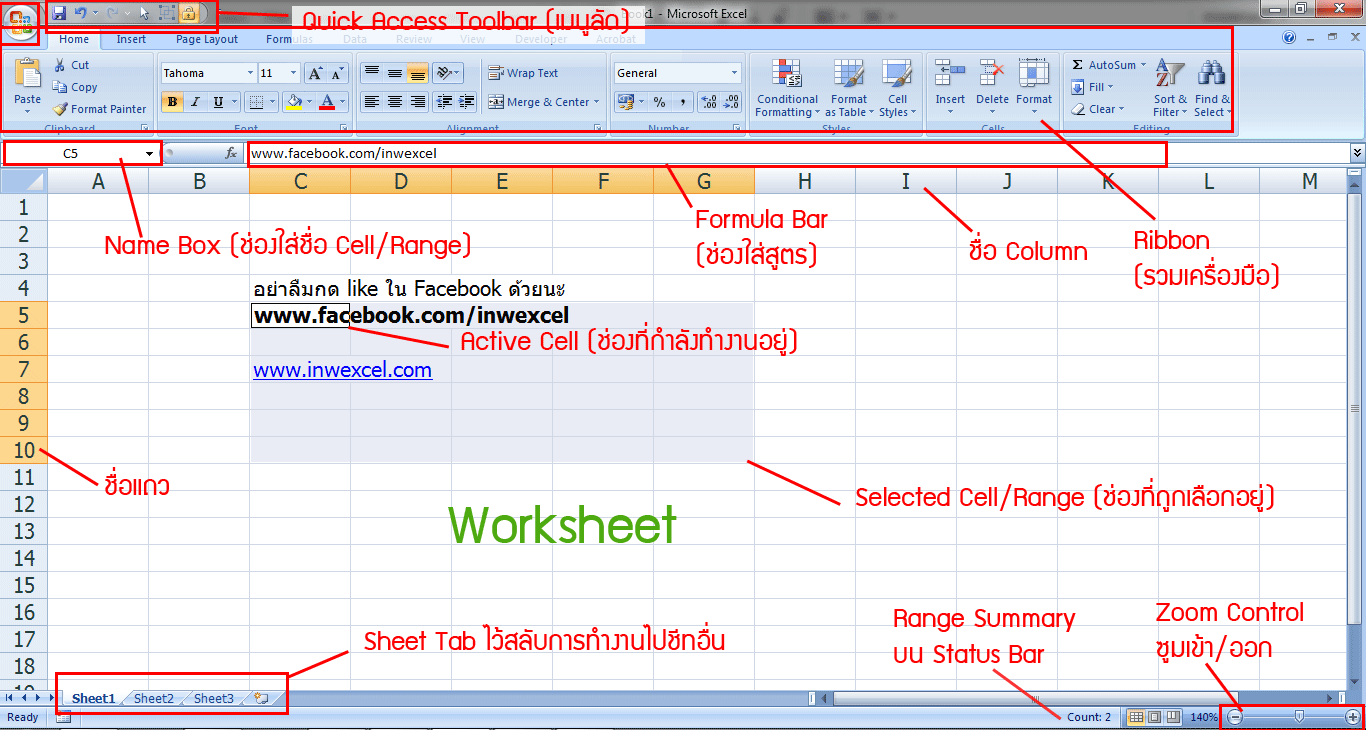Click the Redo arrow in Quick Access Toolbar
The height and width of the screenshot is (730, 1366).
tap(112, 13)
